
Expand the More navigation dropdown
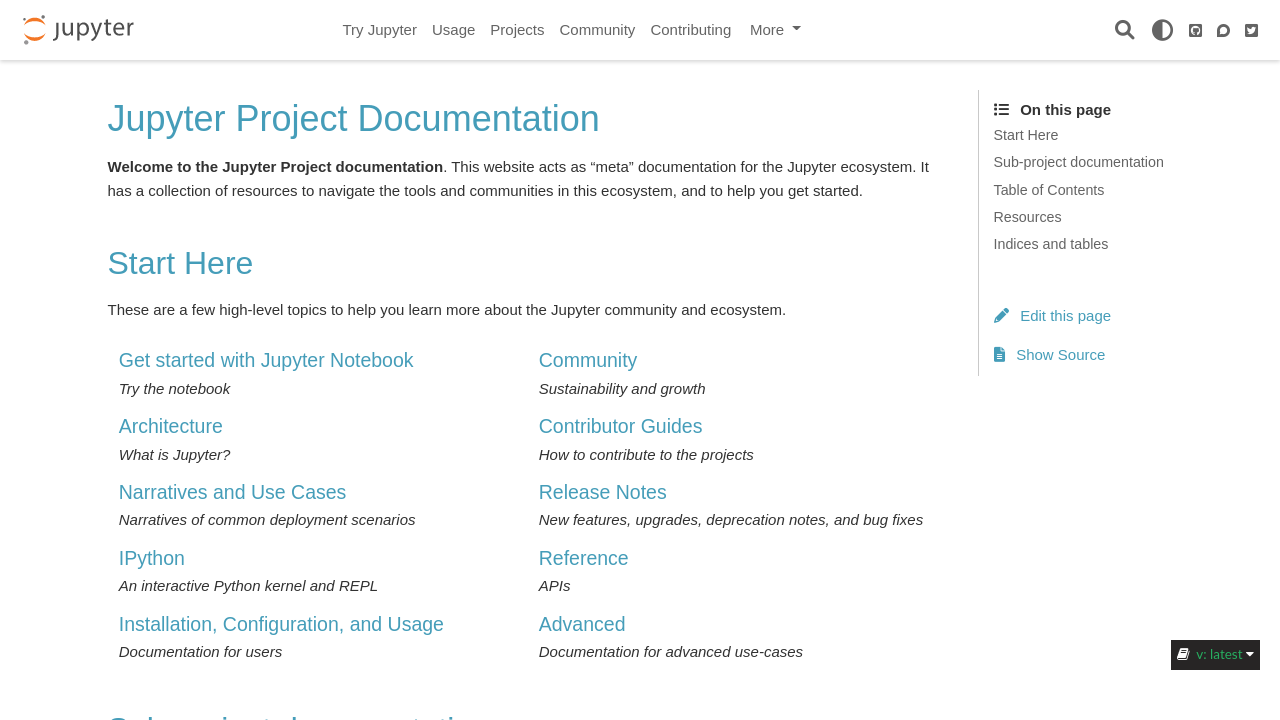click(775, 30)
